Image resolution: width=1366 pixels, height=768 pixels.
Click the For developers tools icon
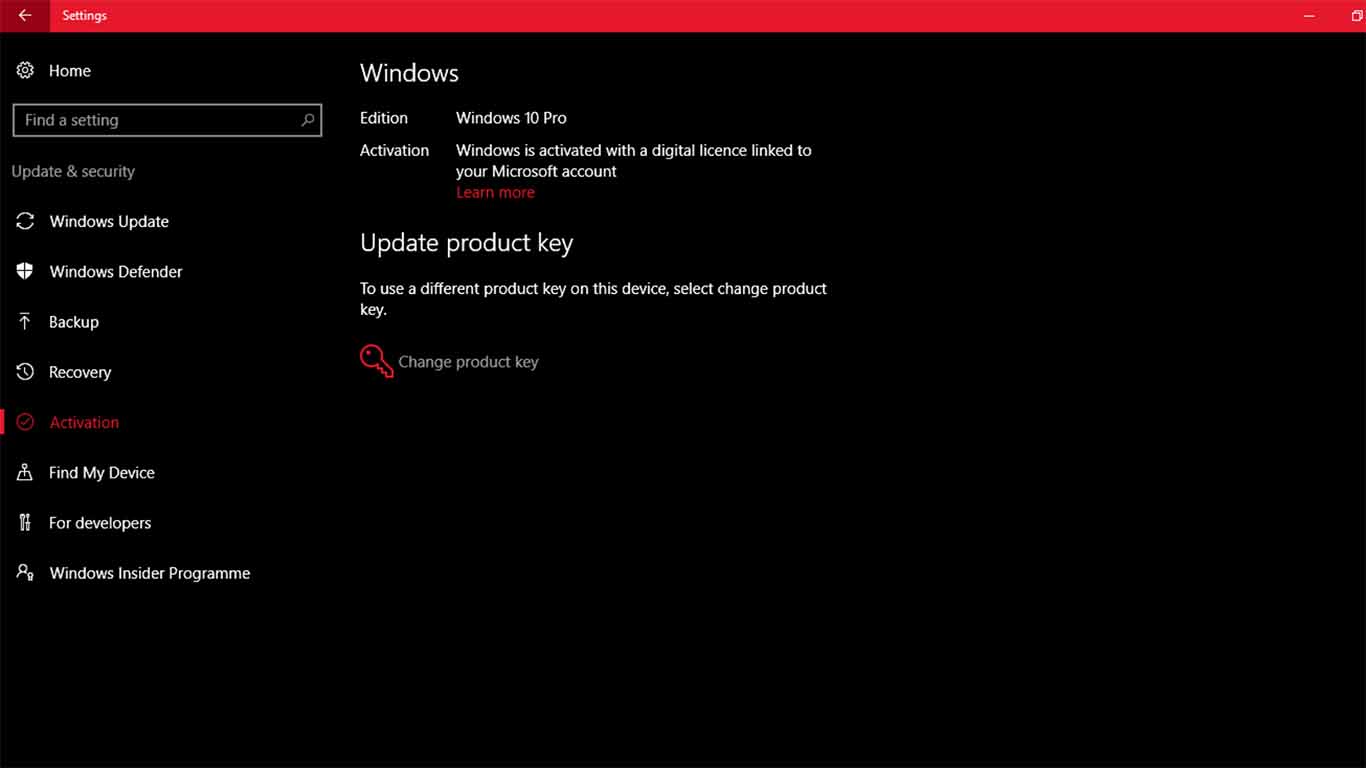25,522
